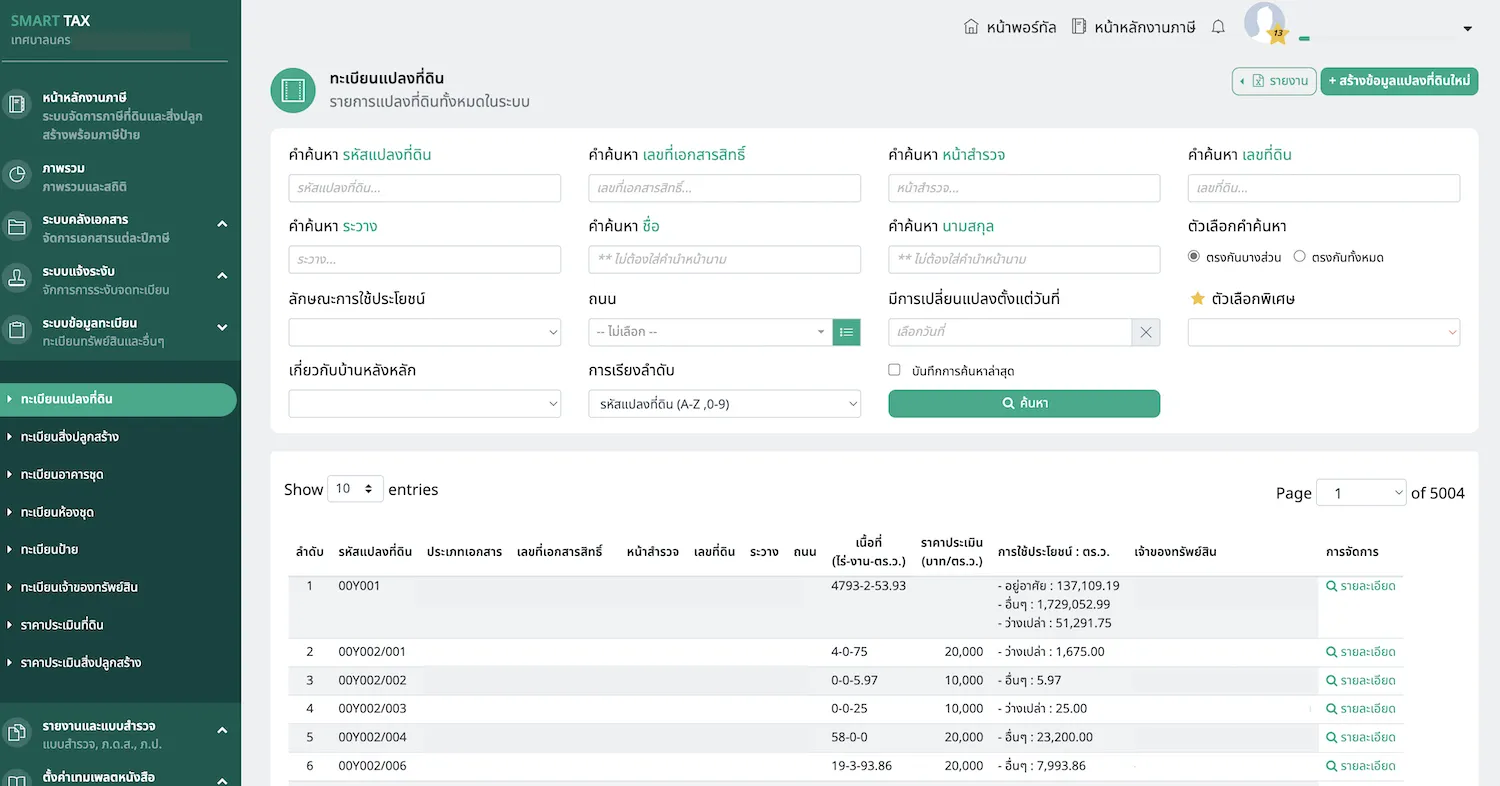Screen dimensions: 1500x786
Task: Click the notification bell icon
Action: 1218,27
